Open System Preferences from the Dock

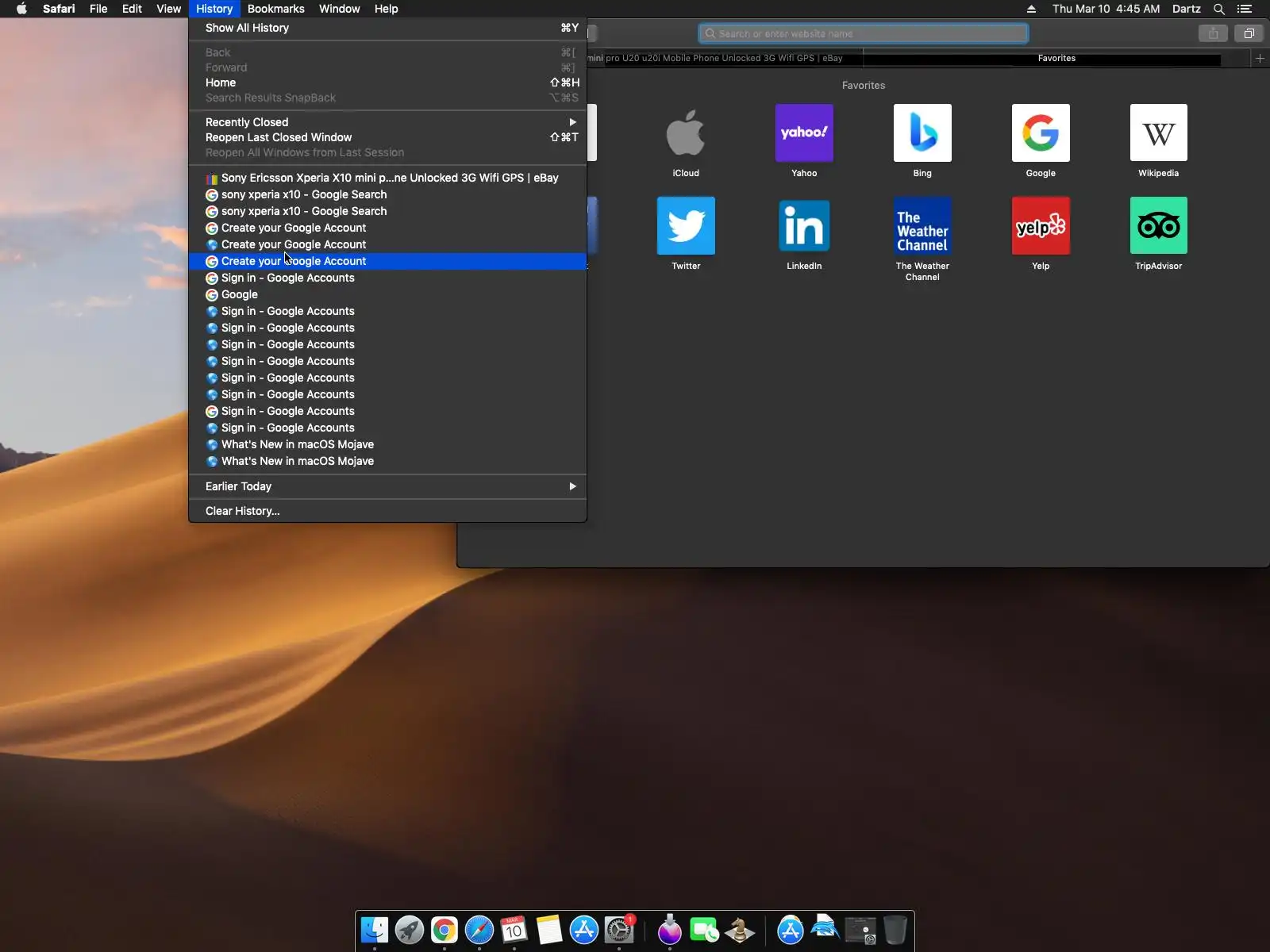coord(619,930)
